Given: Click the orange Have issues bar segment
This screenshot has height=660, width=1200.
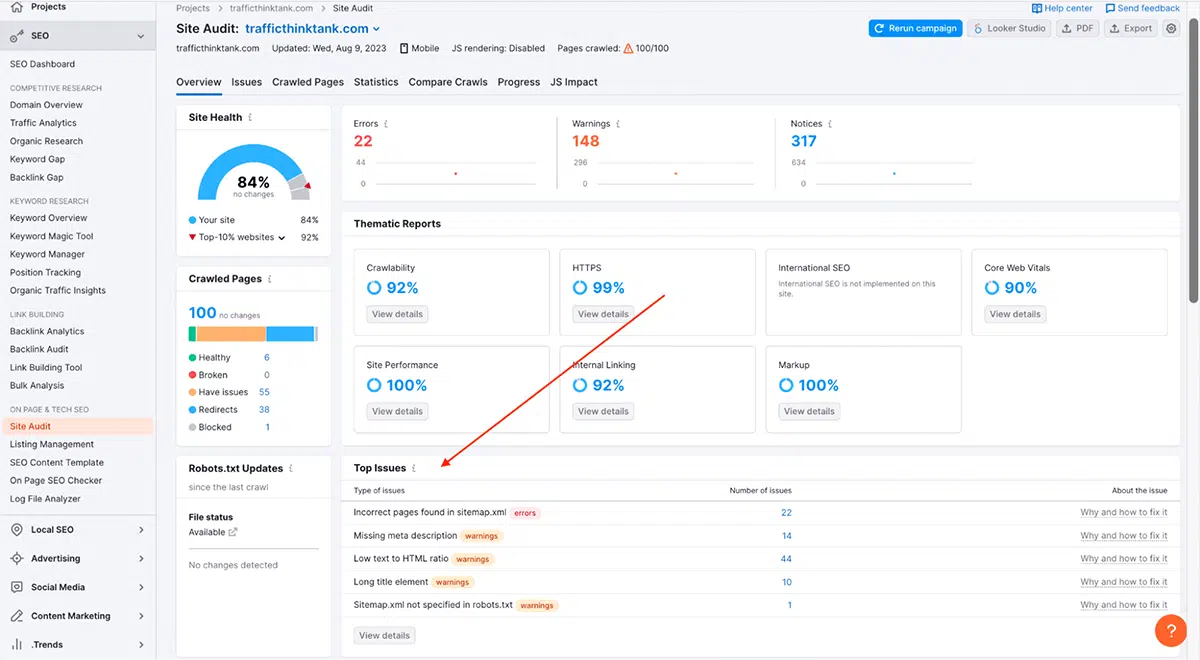Looking at the screenshot, I should coord(231,334).
